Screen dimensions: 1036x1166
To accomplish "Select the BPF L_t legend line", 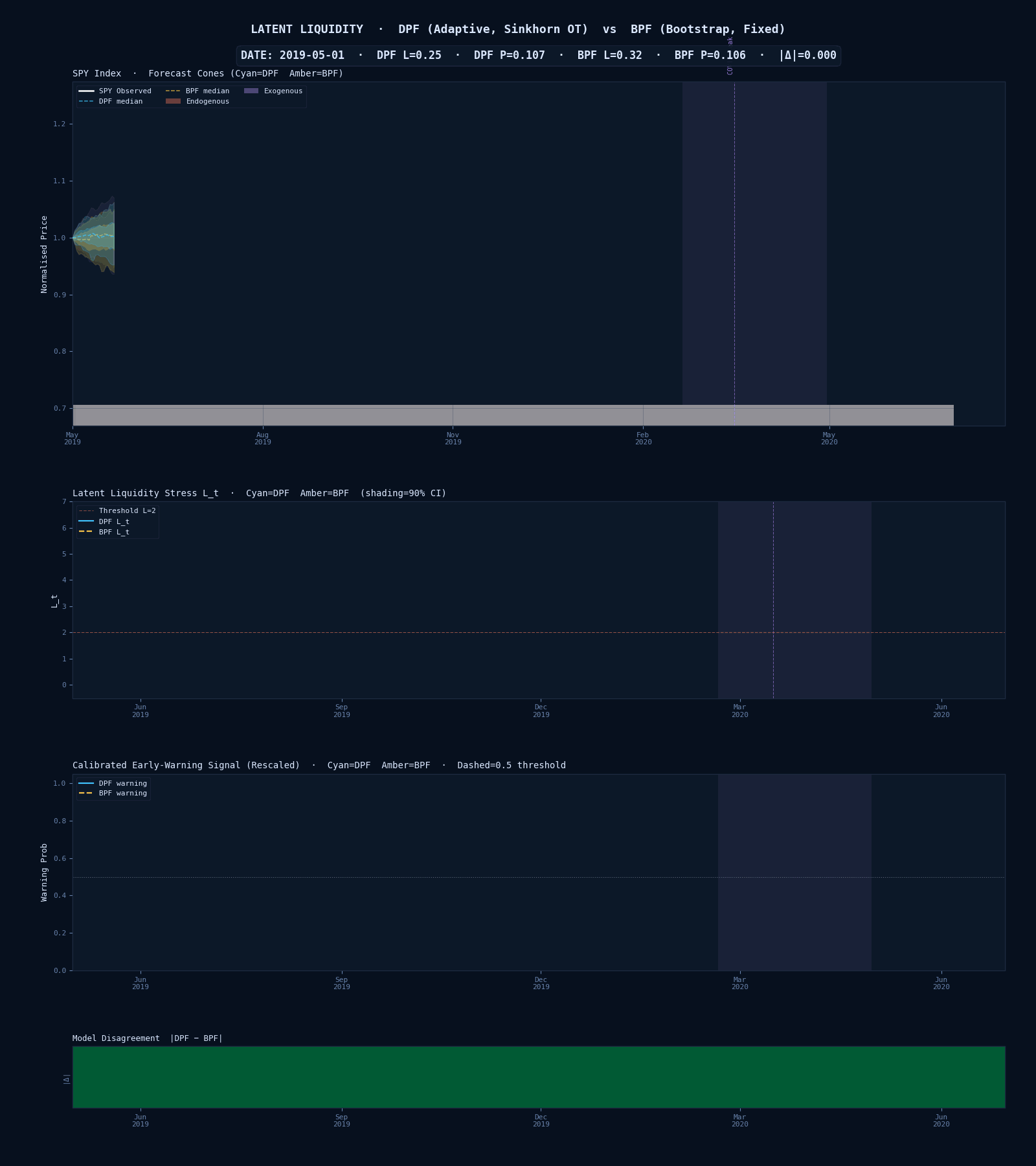I will coord(86,531).
